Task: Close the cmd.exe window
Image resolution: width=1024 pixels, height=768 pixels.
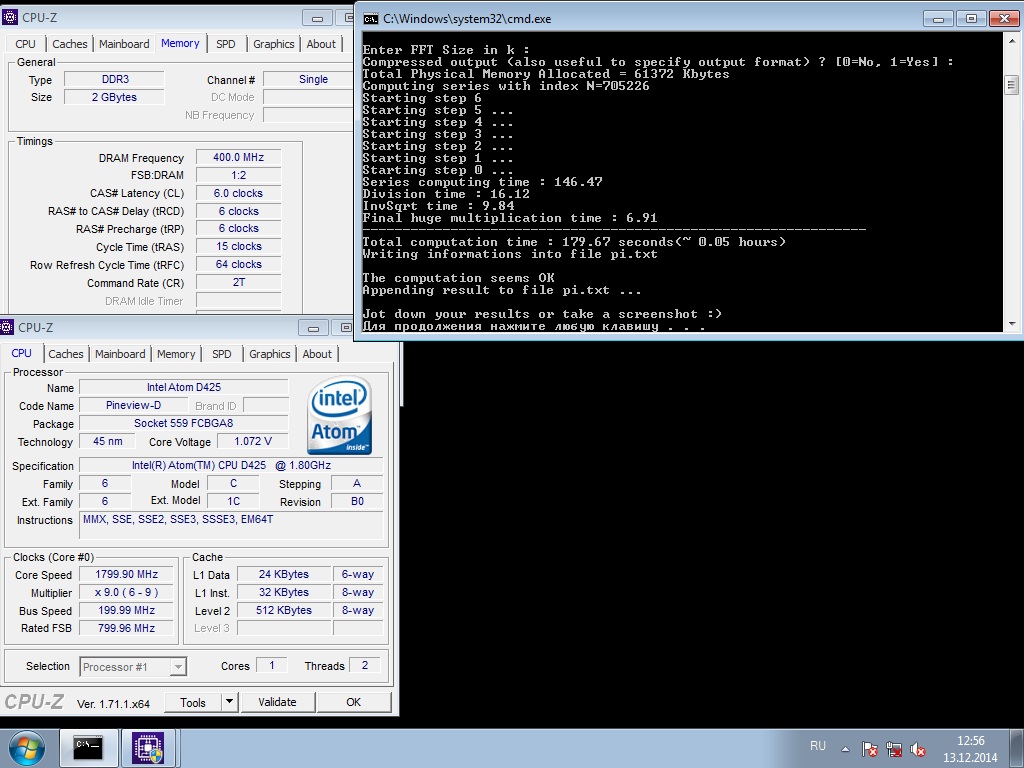Action: 1004,19
